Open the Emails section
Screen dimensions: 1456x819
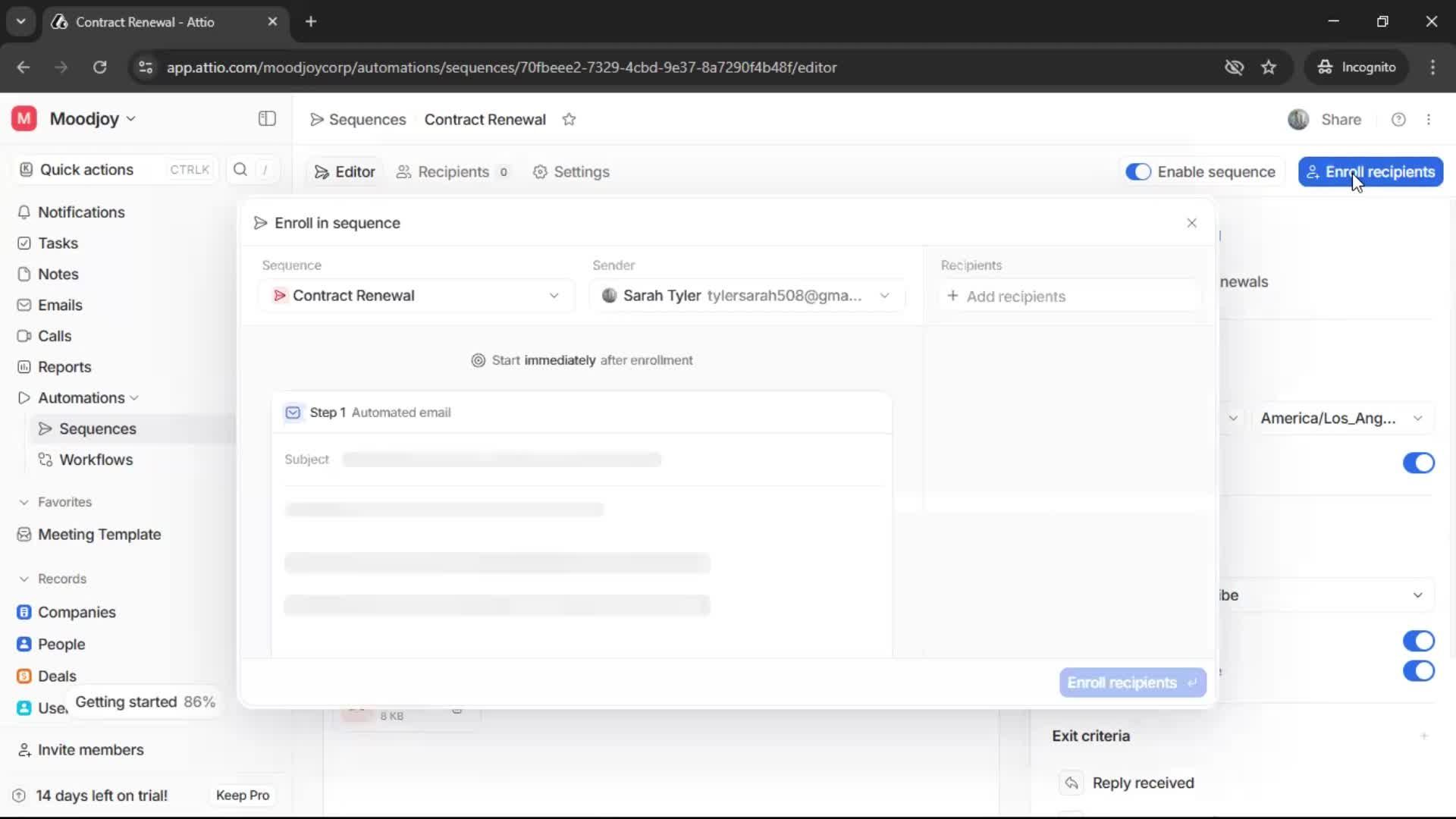(60, 305)
